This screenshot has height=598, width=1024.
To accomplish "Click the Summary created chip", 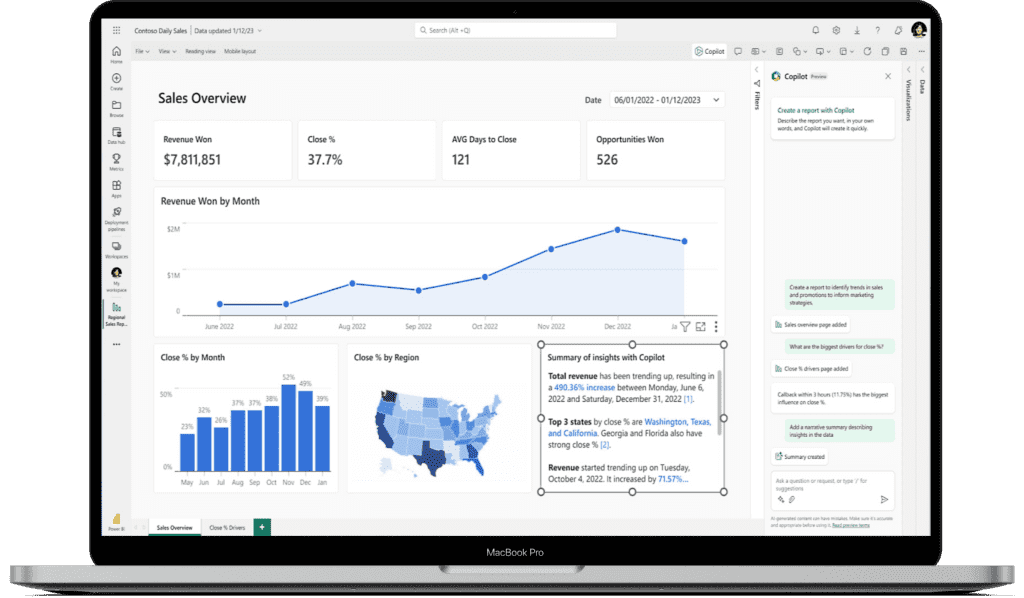I will pos(799,457).
